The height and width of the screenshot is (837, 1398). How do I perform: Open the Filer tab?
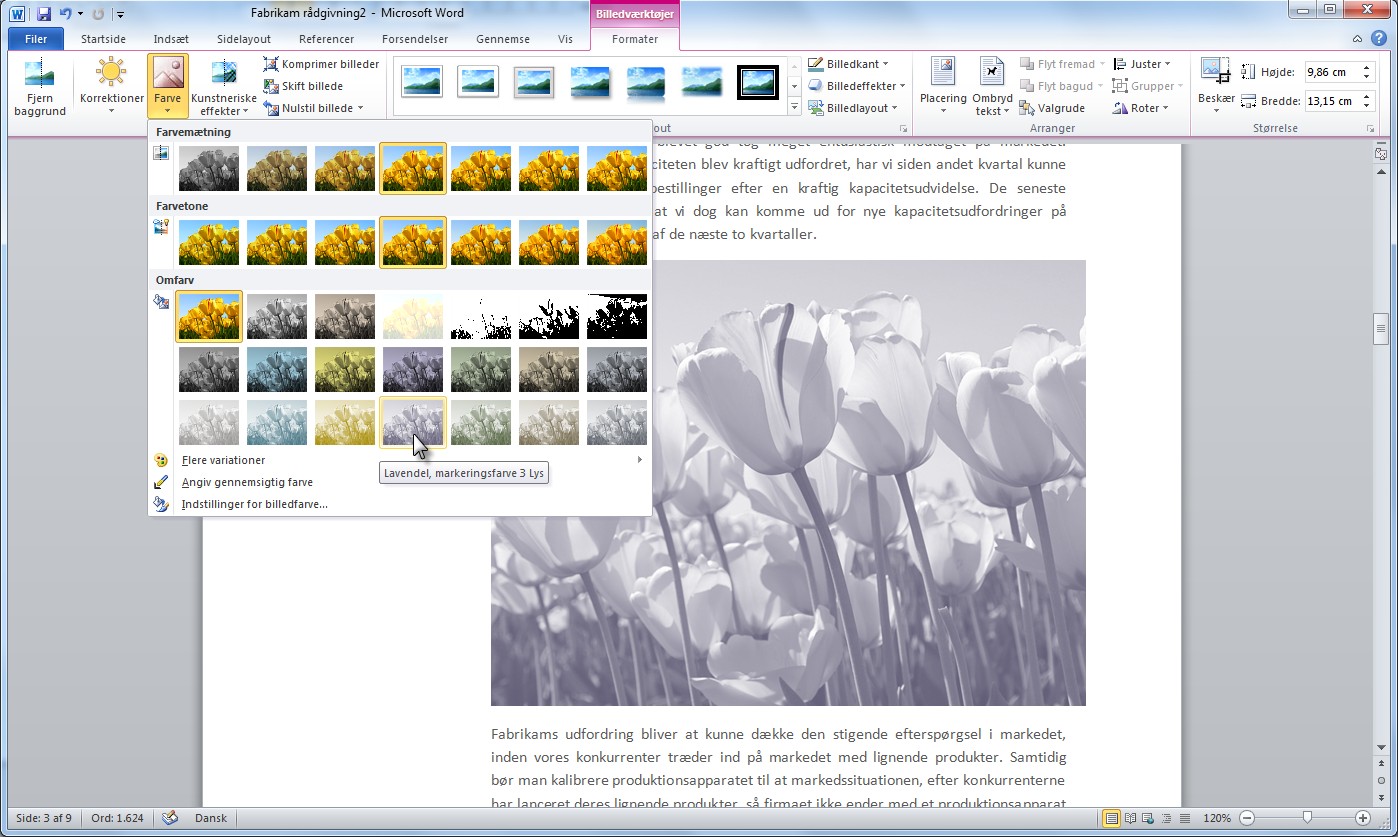(x=36, y=39)
